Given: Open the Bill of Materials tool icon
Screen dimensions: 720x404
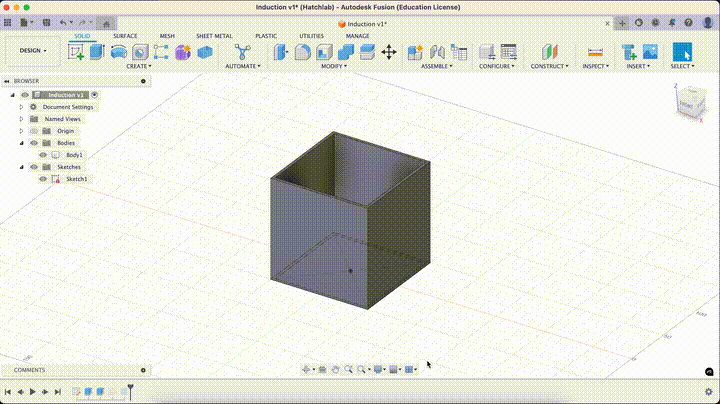Looking at the screenshot, I should (x=459, y=52).
